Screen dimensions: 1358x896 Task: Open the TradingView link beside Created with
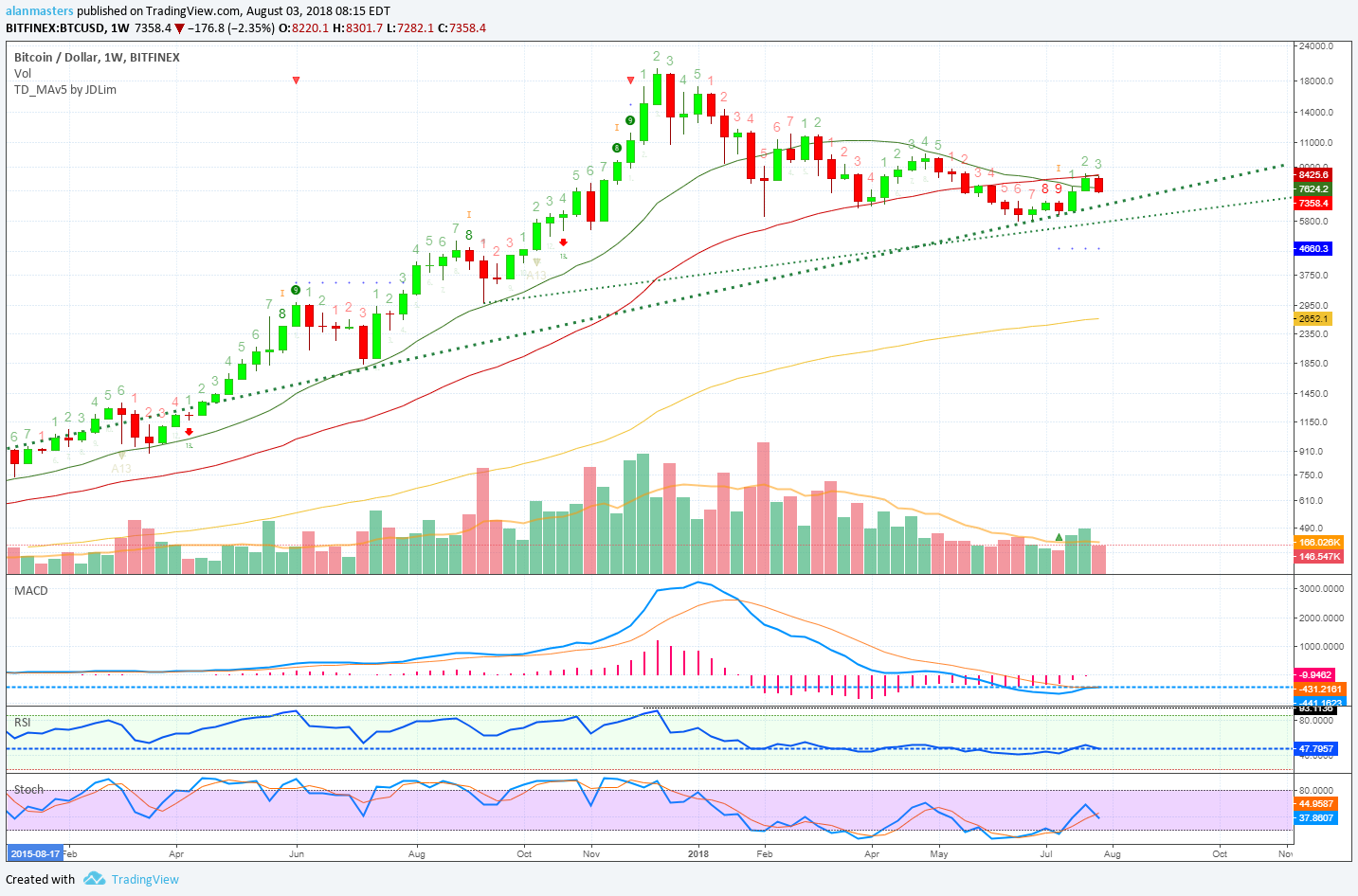click(145, 879)
